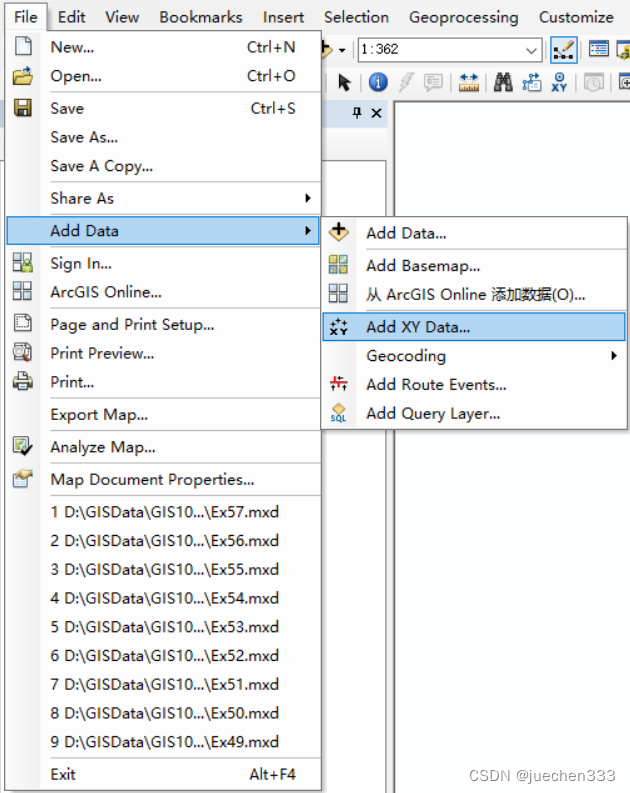Image resolution: width=630 pixels, height=793 pixels.
Task: Click the HTML Popup speech bubble tool
Action: (433, 82)
